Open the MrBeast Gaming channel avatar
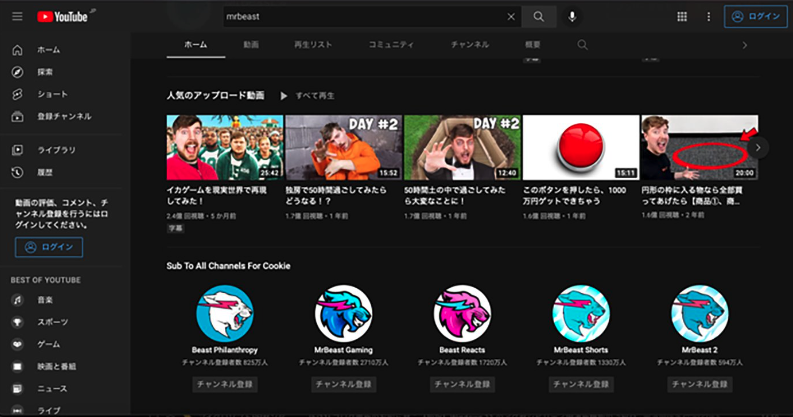793x417 pixels. (343, 313)
